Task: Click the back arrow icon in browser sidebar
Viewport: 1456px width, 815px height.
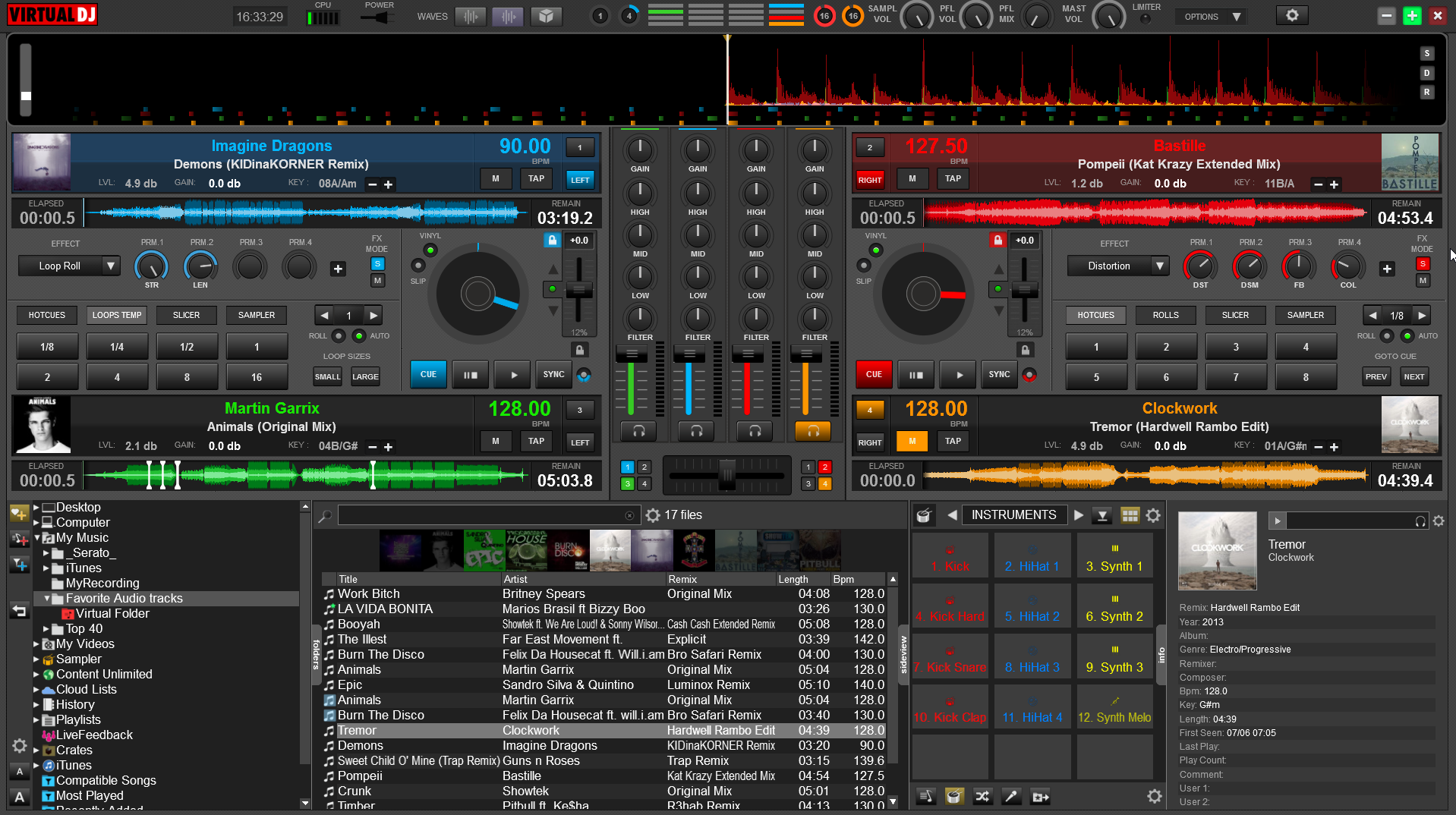Action: (19, 611)
